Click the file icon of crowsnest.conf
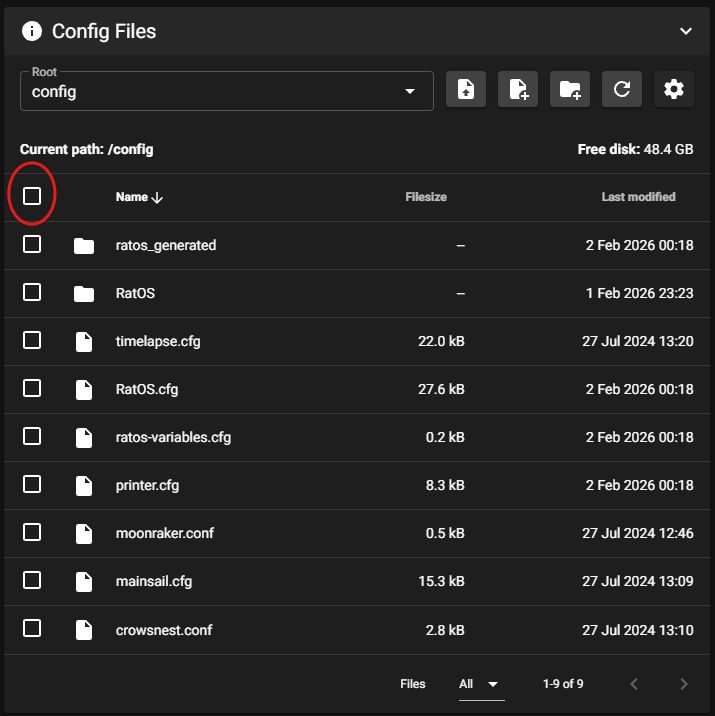Screen dimensions: 715x716 84,630
